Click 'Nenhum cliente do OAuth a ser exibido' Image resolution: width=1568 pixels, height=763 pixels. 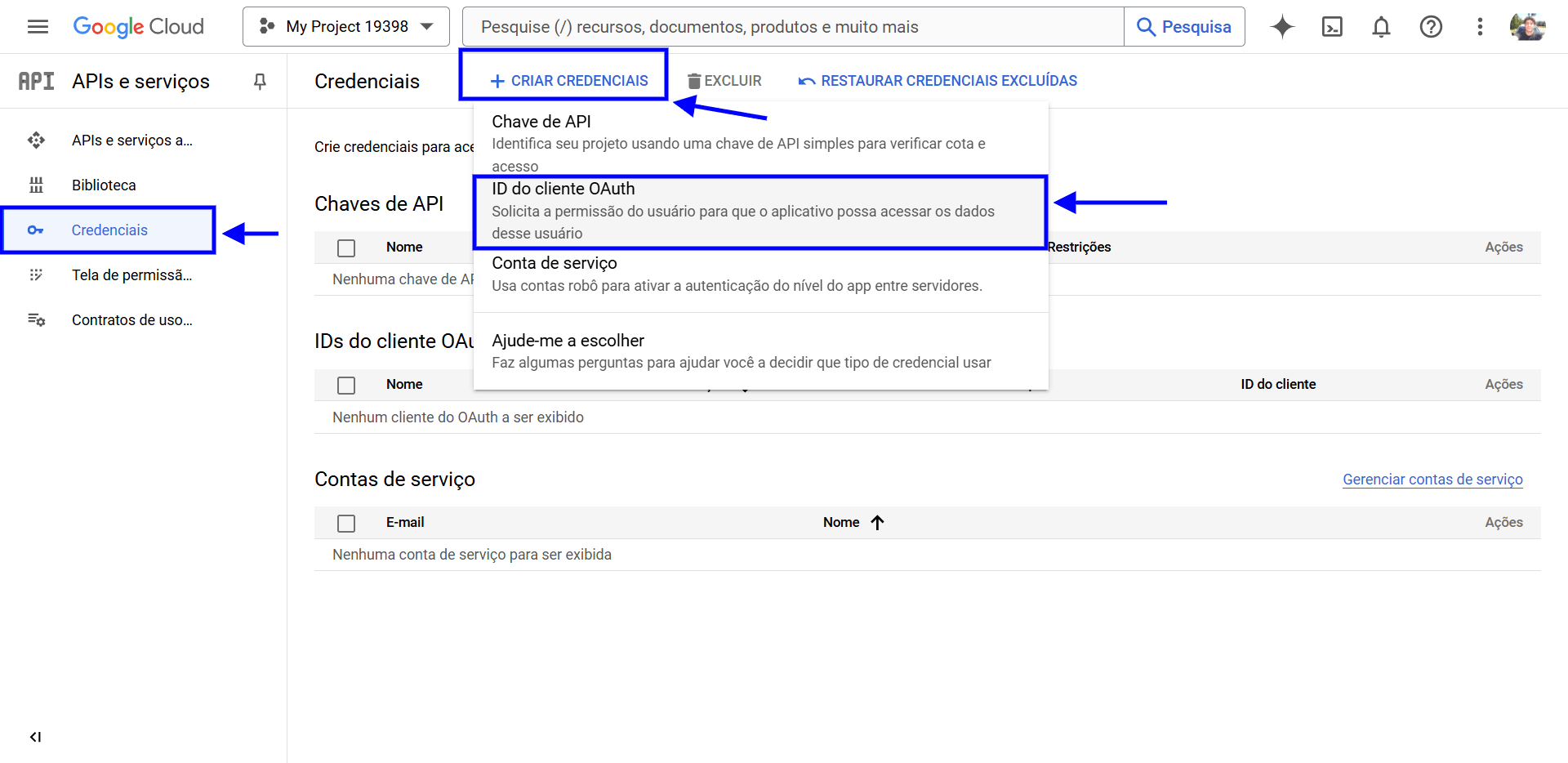pyautogui.click(x=458, y=417)
